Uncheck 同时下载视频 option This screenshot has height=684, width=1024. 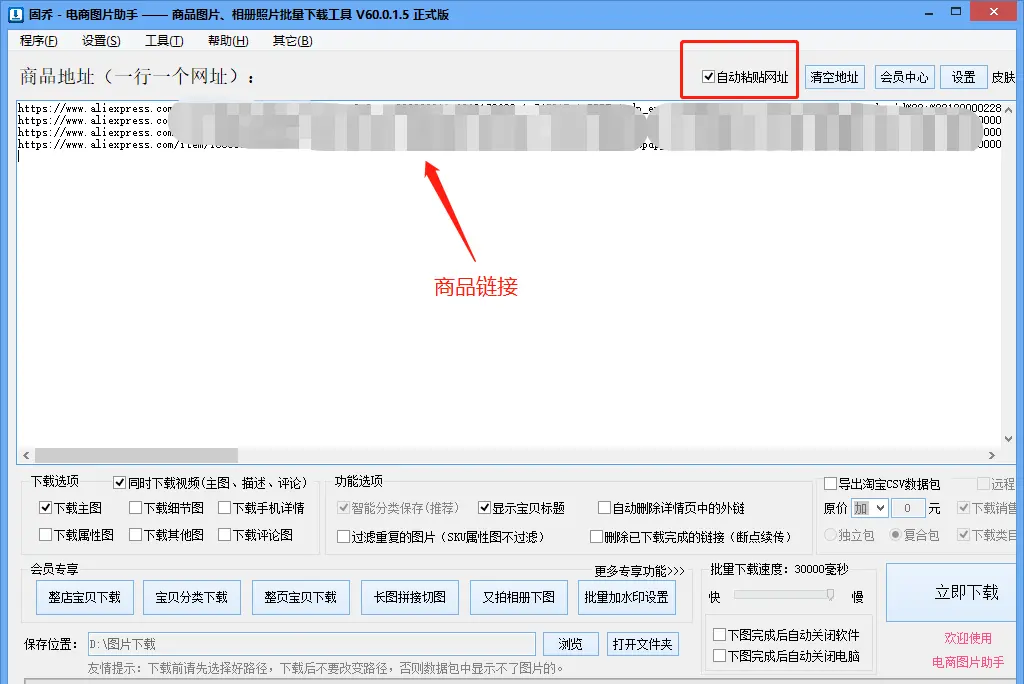[x=120, y=482]
